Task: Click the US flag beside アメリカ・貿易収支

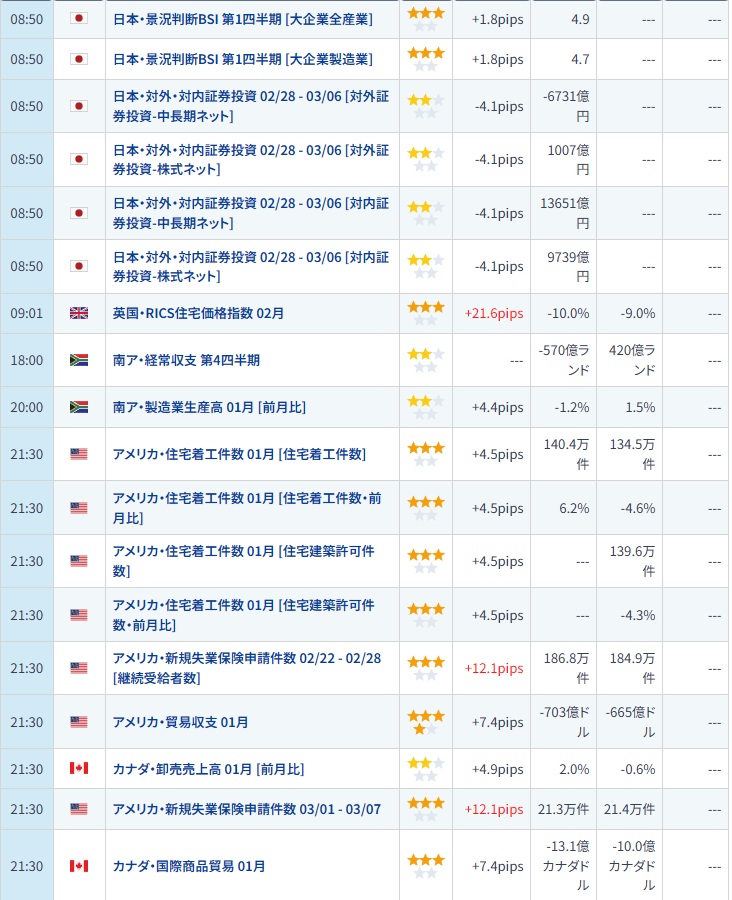Action: (x=79, y=722)
